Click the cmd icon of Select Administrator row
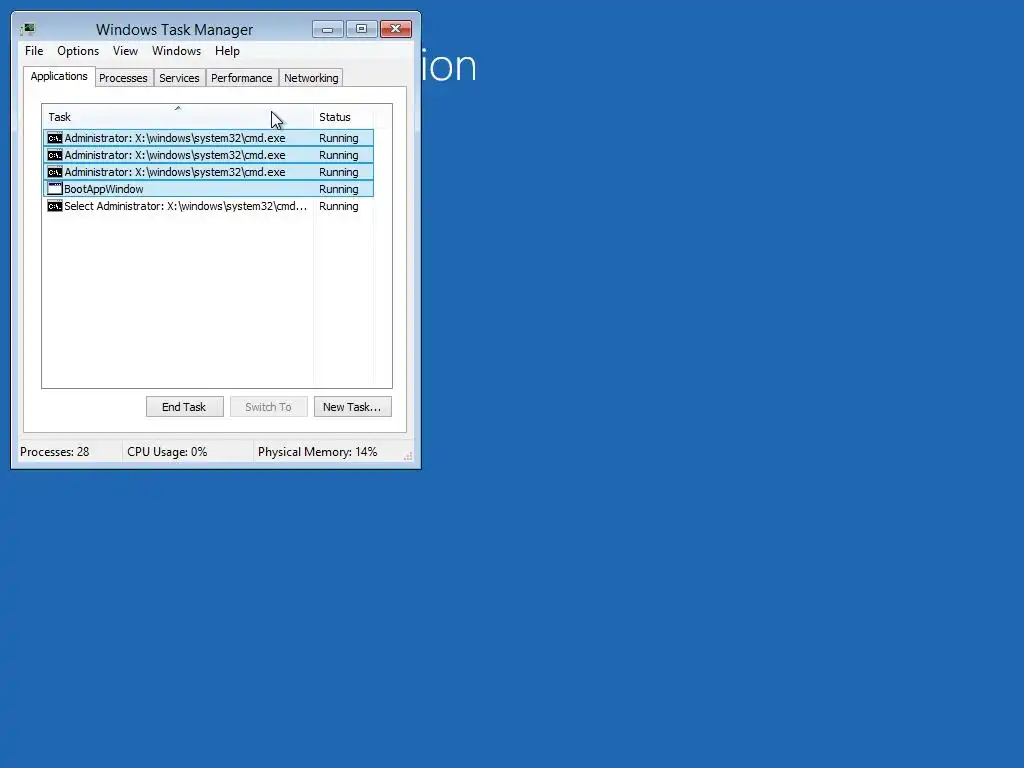This screenshot has width=1024, height=768. [x=55, y=206]
